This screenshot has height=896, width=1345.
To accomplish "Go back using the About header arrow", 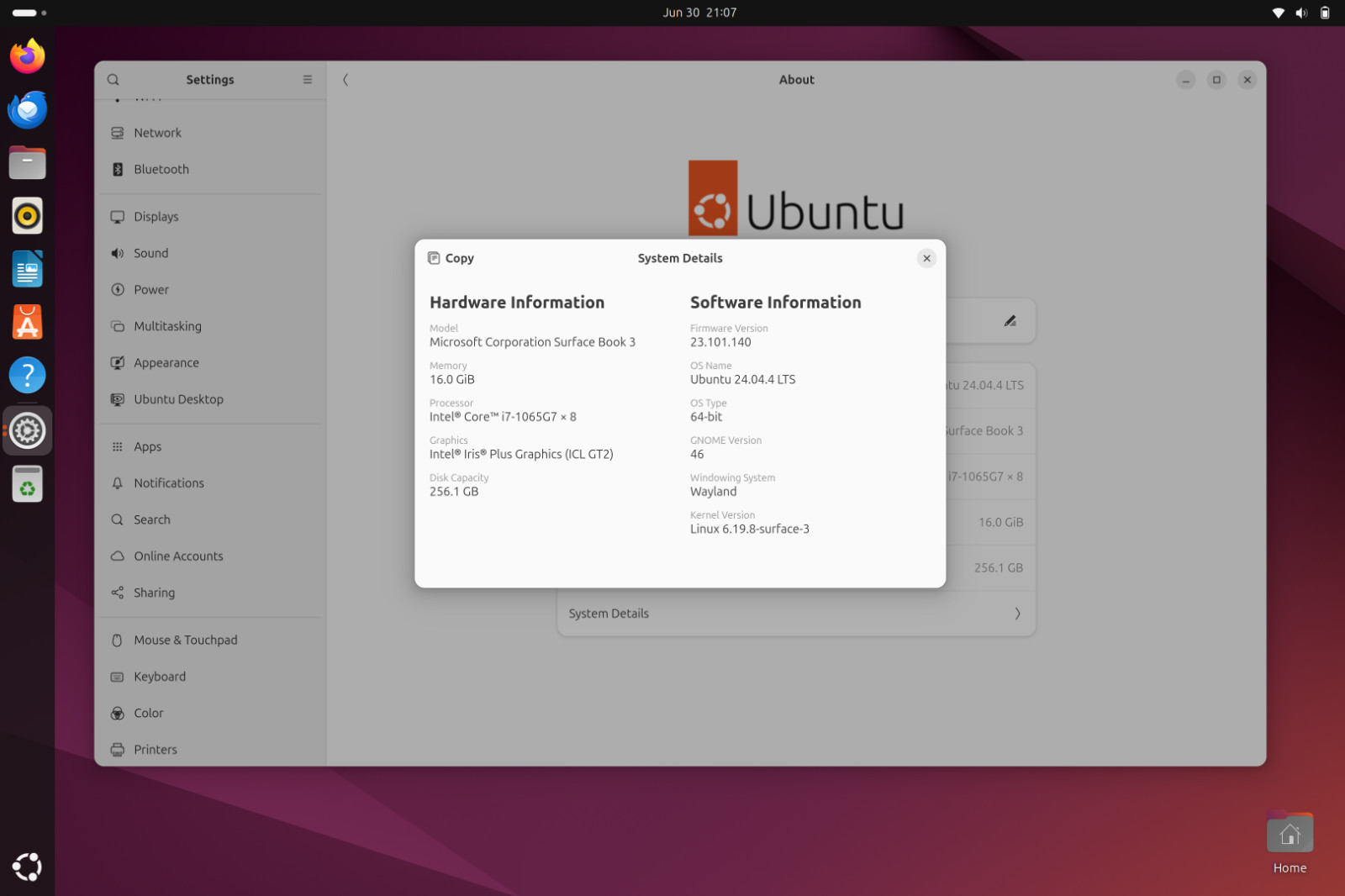I will click(345, 80).
